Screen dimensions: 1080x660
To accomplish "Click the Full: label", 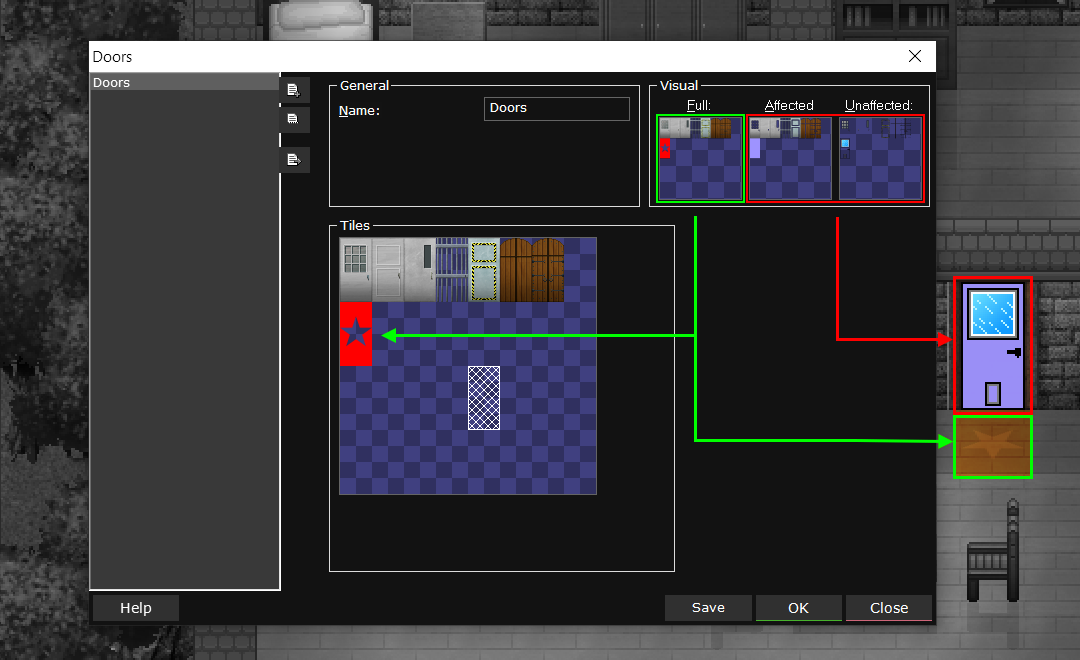I will click(698, 105).
